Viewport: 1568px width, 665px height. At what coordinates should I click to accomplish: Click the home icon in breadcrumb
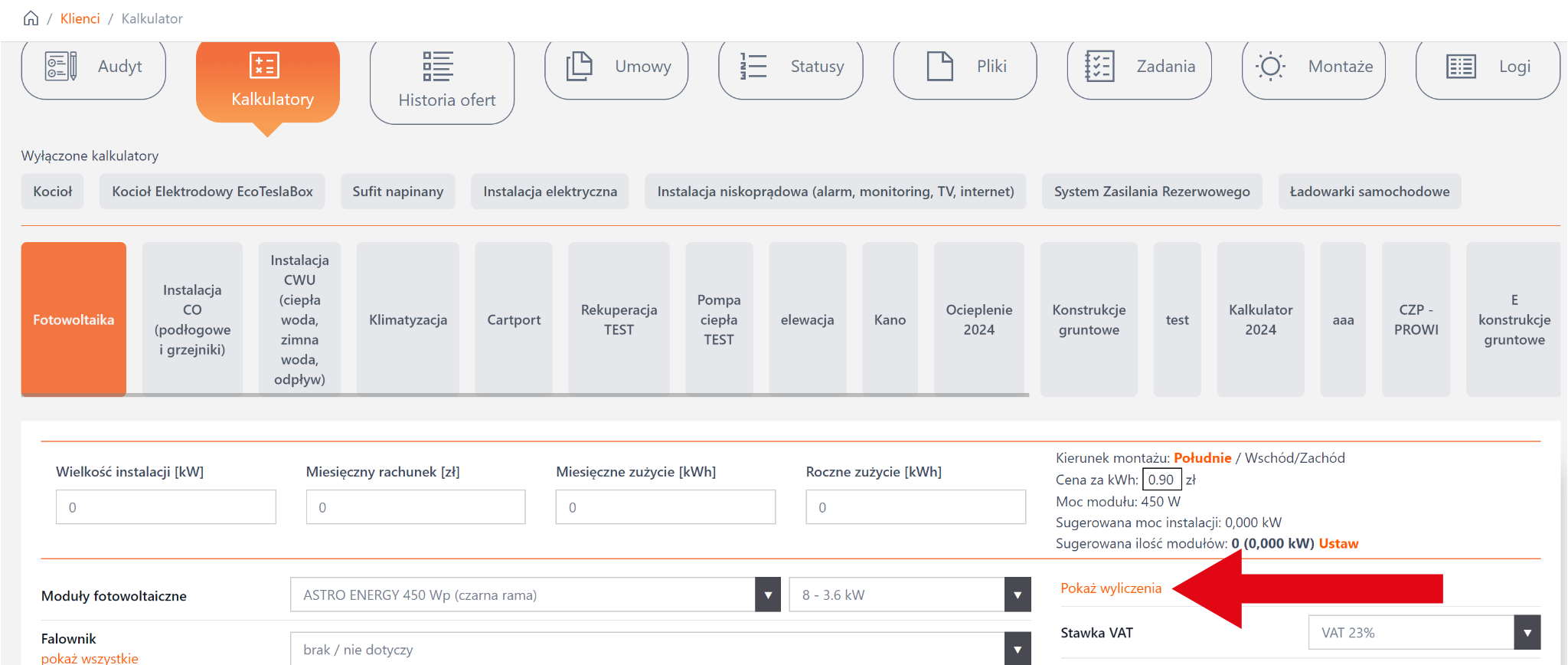coord(31,18)
